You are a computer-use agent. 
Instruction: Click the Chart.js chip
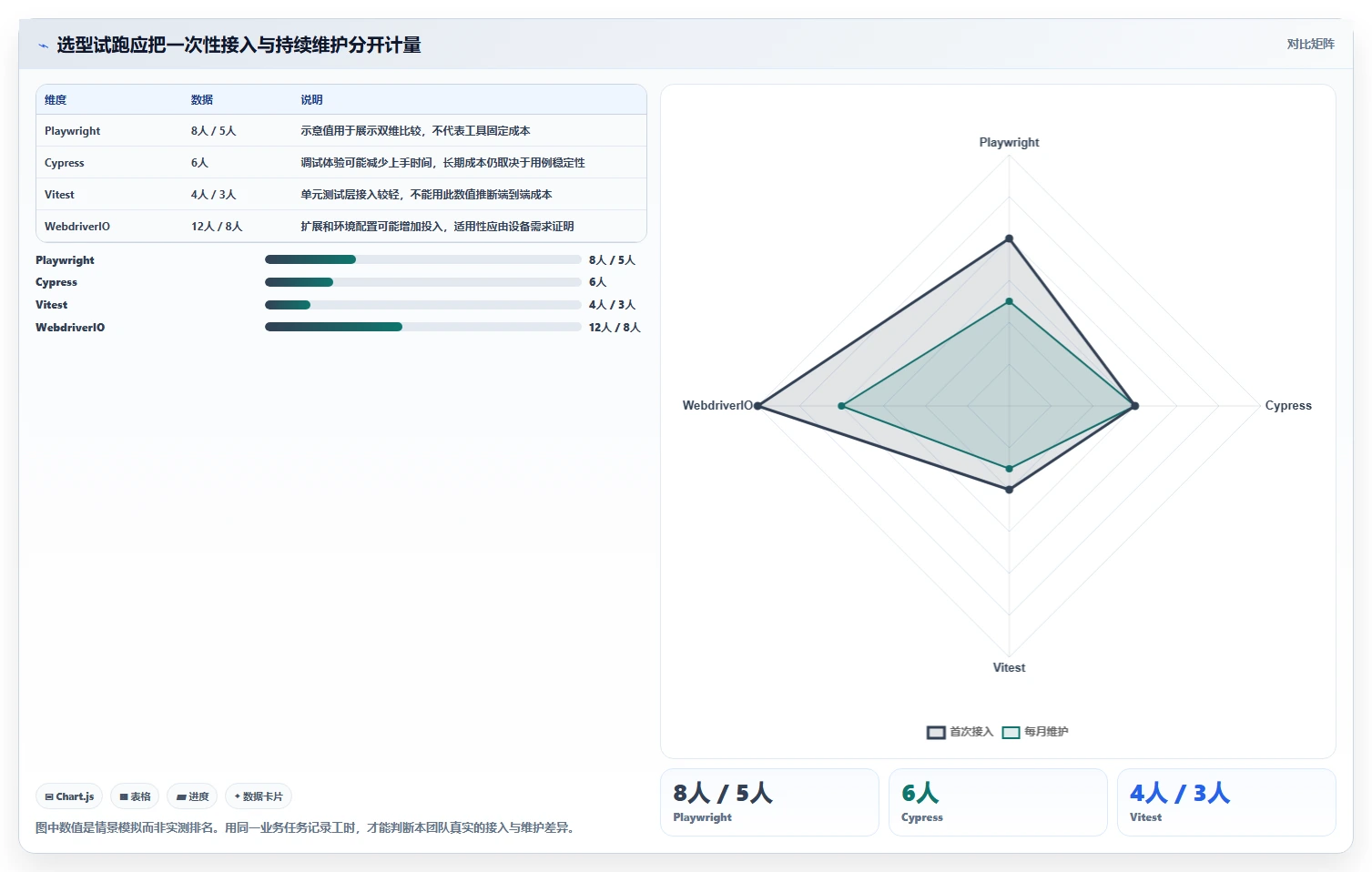click(69, 796)
